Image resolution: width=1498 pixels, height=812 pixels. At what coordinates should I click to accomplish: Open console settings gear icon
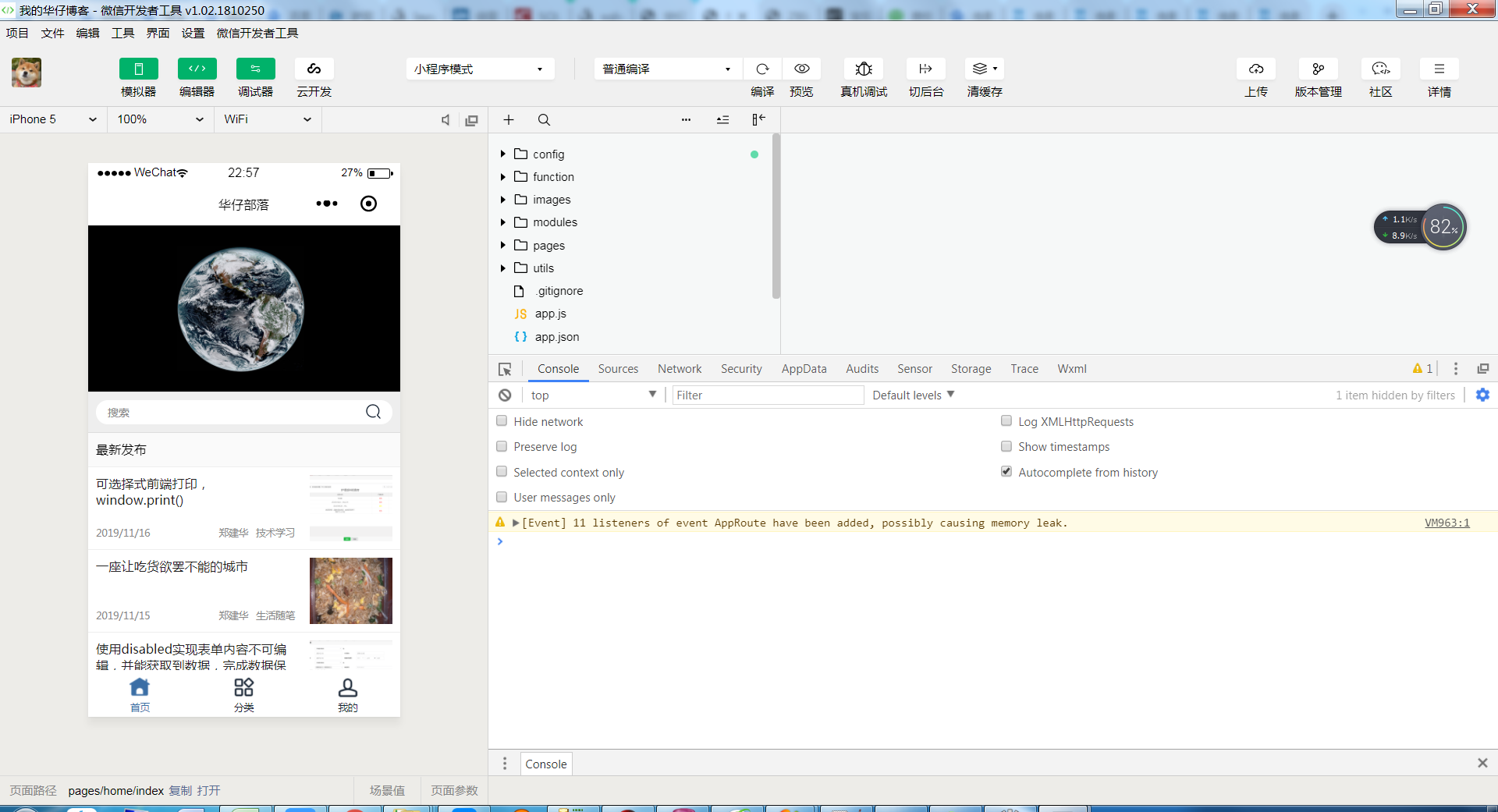pos(1482,395)
